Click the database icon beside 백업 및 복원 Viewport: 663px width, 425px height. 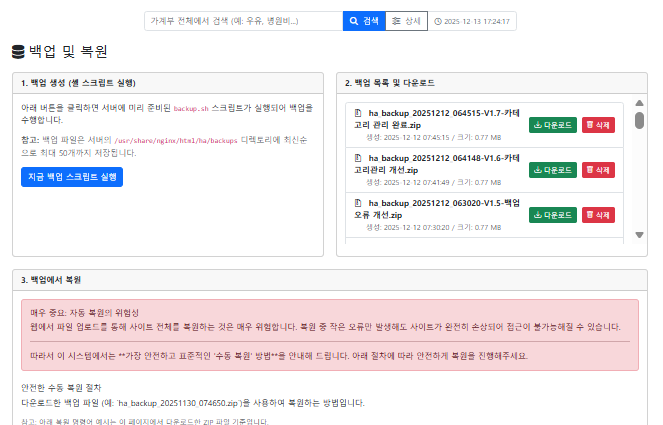click(18, 52)
